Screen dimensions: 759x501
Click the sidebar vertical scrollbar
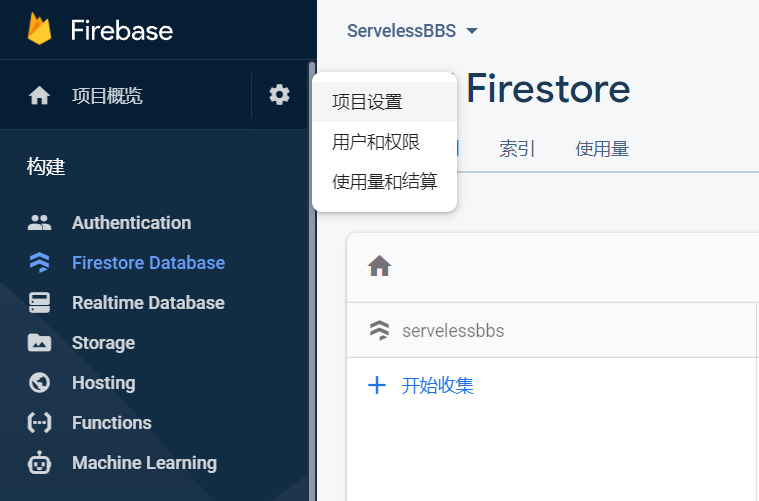point(312,281)
